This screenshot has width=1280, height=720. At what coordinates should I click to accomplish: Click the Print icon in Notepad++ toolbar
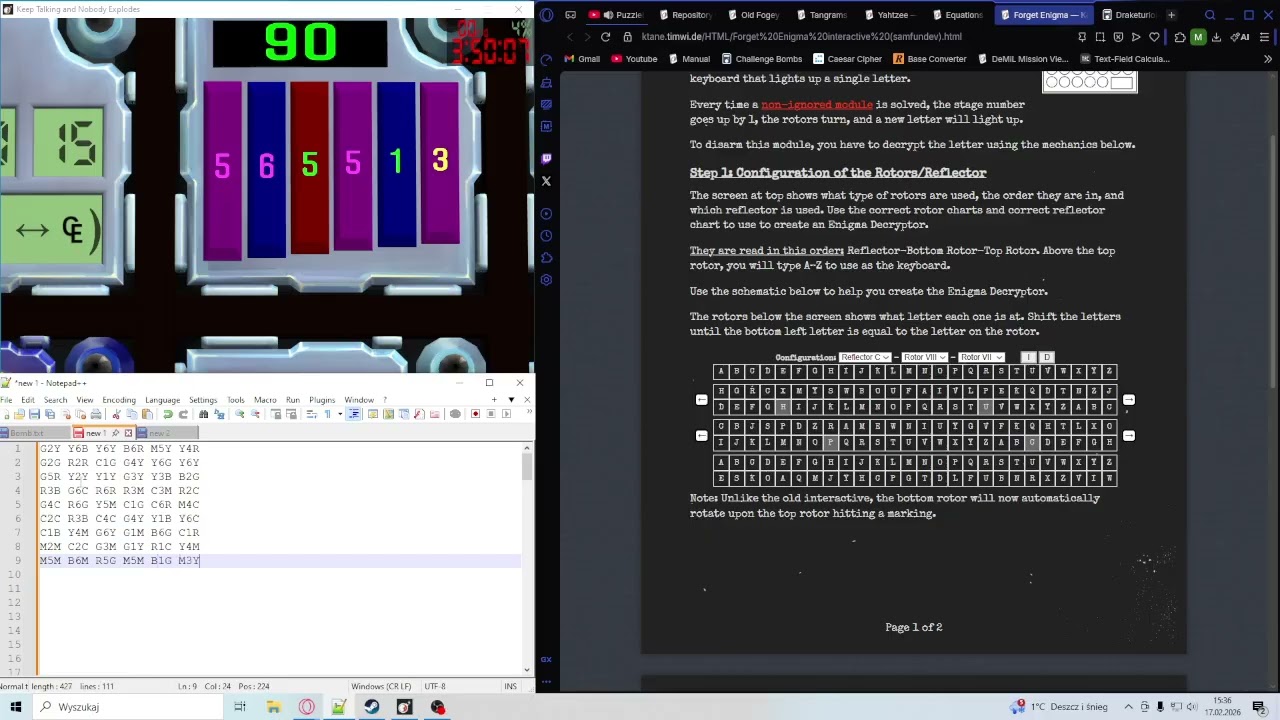click(x=96, y=414)
